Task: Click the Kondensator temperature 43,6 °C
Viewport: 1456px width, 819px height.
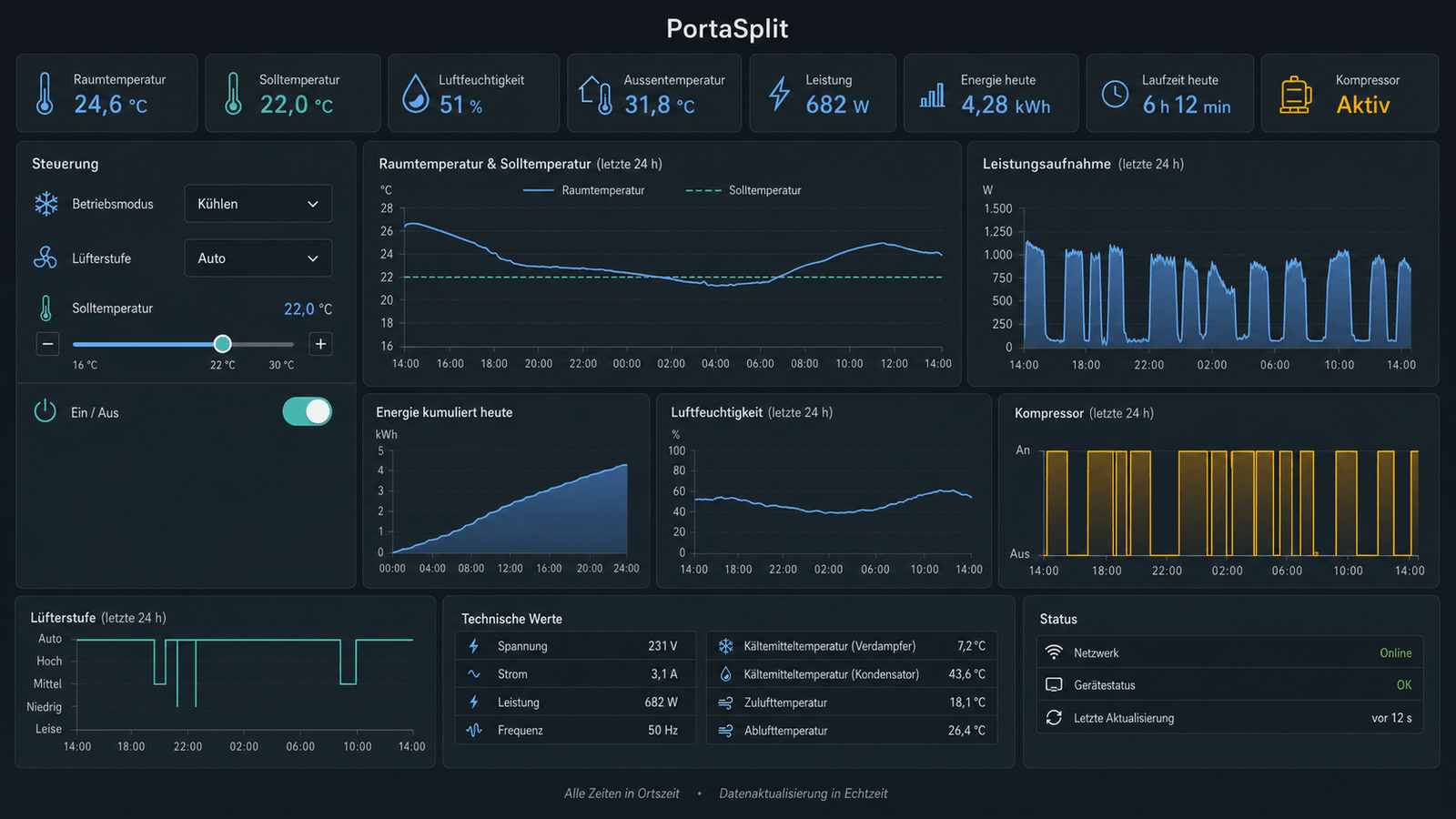Action: click(967, 674)
